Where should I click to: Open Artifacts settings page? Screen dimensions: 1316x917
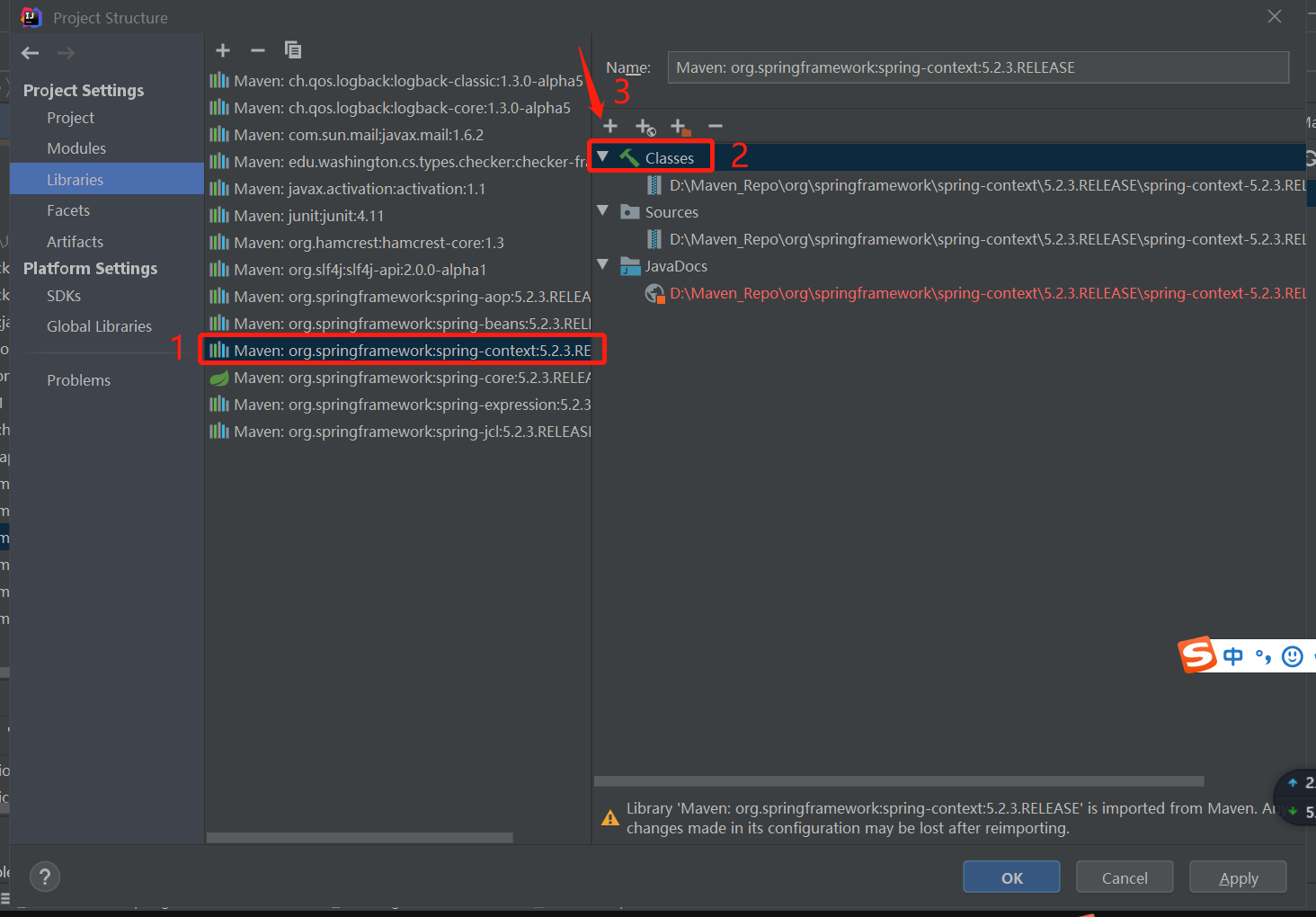[76, 242]
